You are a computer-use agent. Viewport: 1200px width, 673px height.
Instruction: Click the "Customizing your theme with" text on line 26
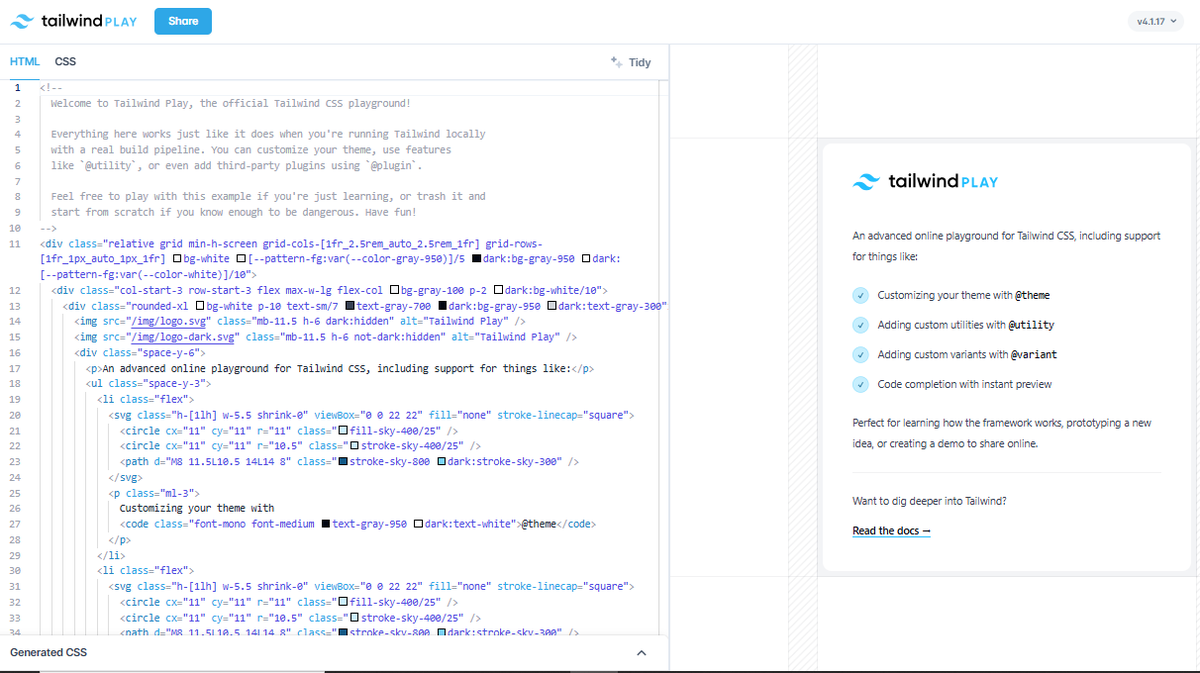point(196,508)
